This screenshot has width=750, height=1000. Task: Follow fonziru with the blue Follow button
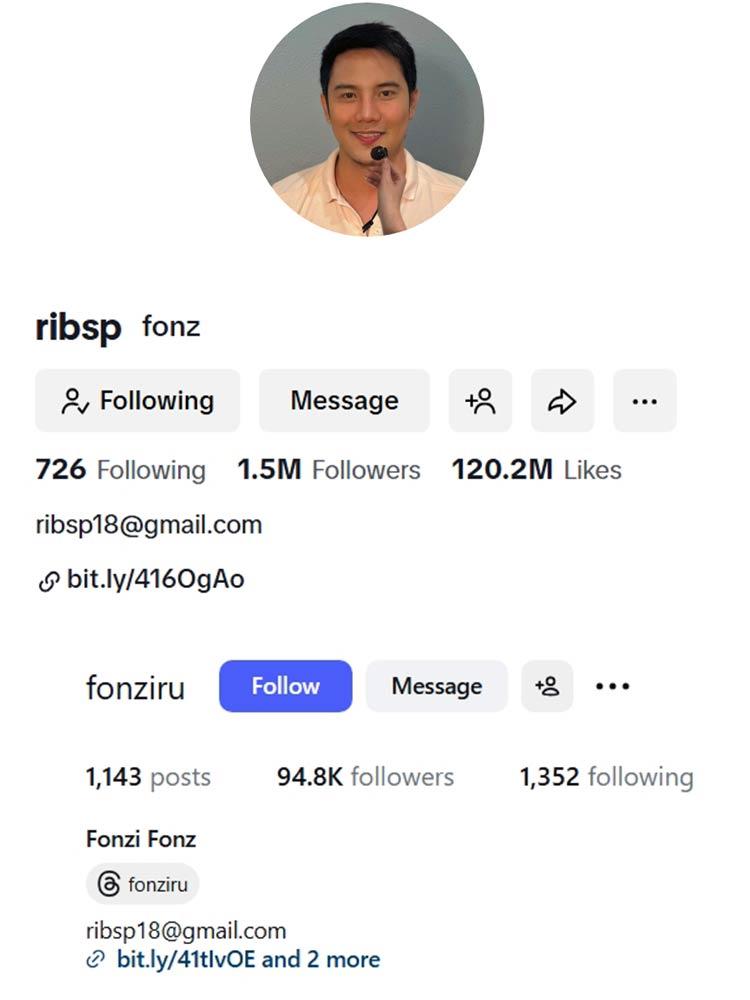click(x=285, y=686)
